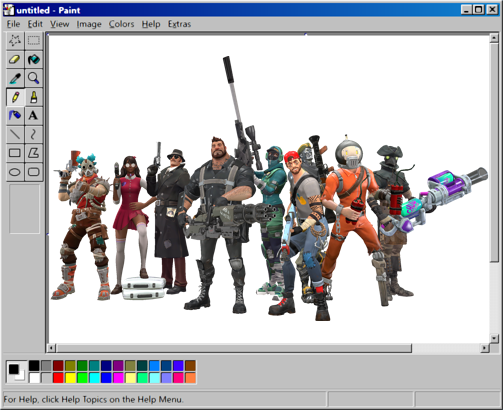Screen dimensions: 503x410
Task: Click the Magnifier tool
Action: coord(34,78)
